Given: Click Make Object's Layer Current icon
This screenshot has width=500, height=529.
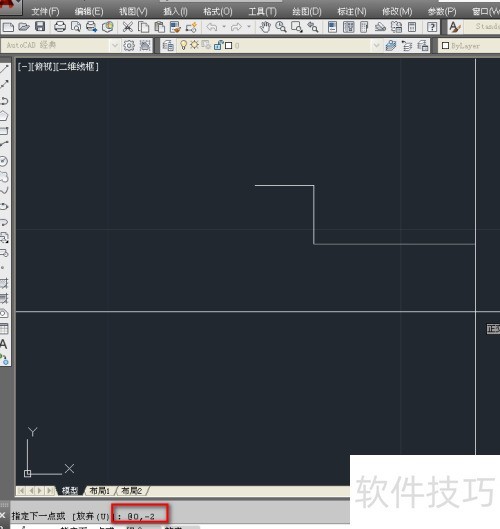Looking at the screenshot, I should click(391, 45).
